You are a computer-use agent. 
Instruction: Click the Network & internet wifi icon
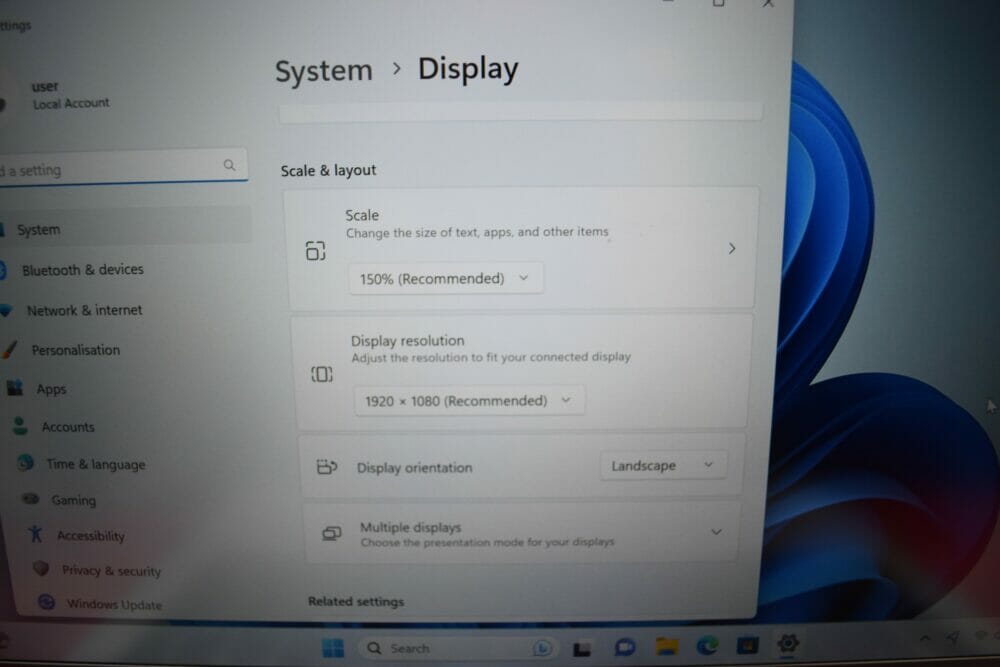point(5,310)
